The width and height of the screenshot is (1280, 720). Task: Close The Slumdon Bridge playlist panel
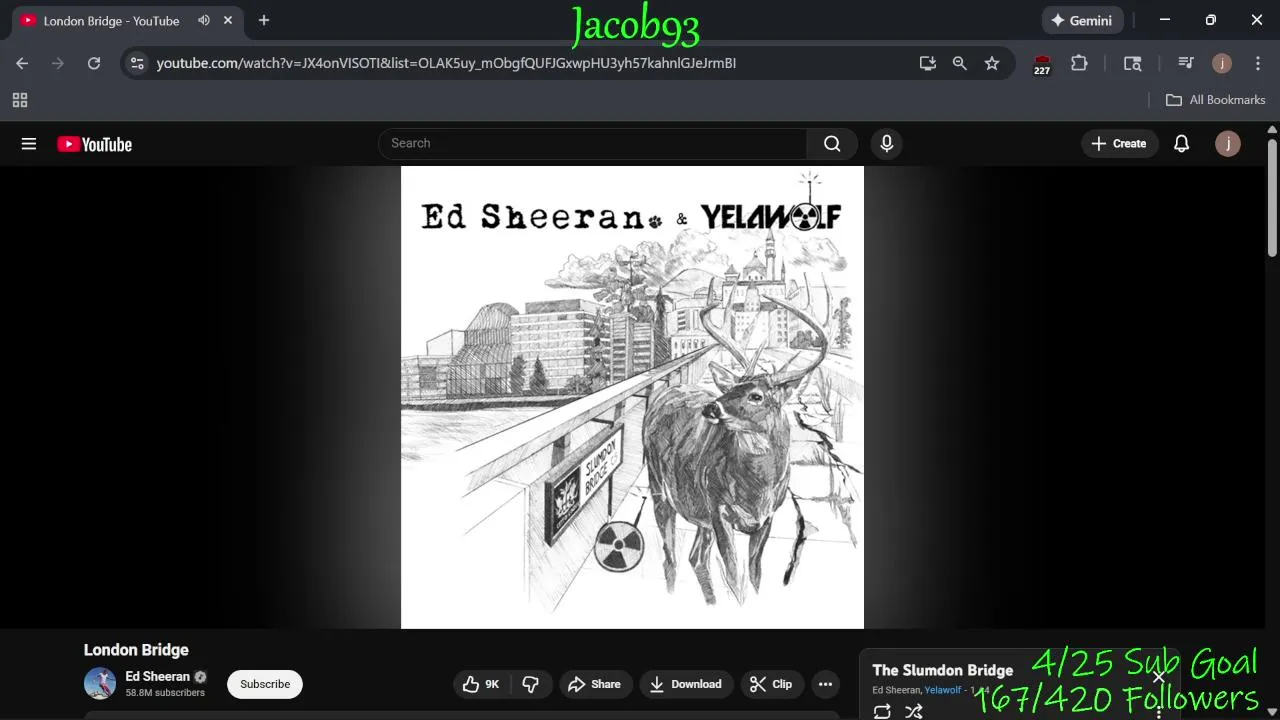pyautogui.click(x=1159, y=677)
